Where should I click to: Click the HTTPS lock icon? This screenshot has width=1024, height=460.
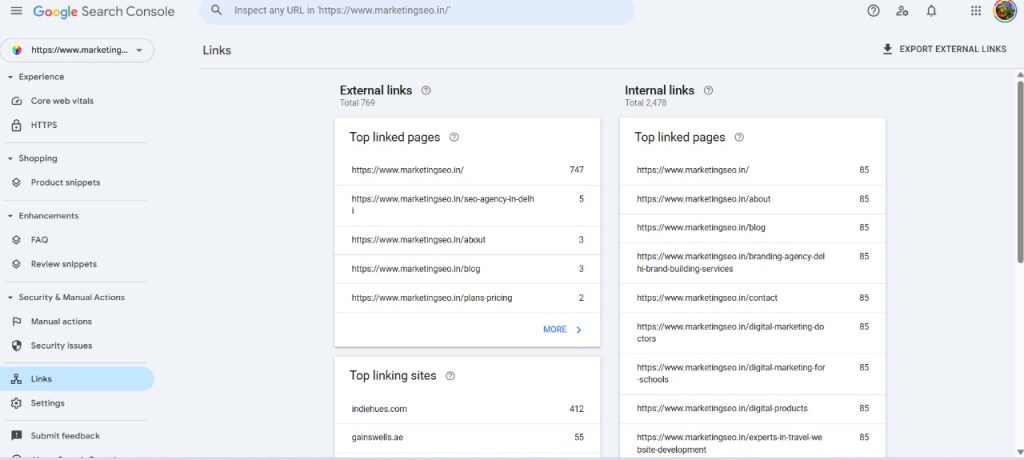[17, 125]
